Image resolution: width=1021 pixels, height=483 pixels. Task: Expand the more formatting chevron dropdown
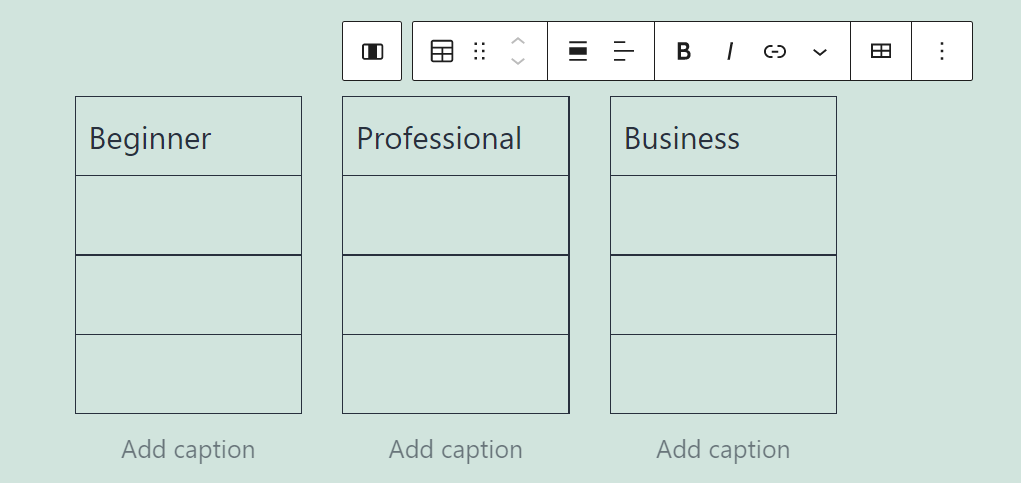820,52
